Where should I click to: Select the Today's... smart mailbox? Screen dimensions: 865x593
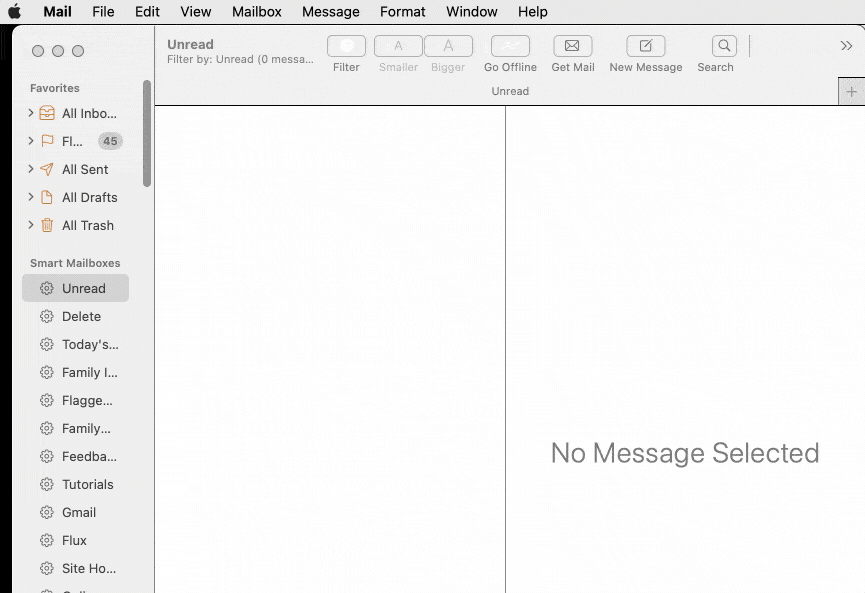coord(76,344)
